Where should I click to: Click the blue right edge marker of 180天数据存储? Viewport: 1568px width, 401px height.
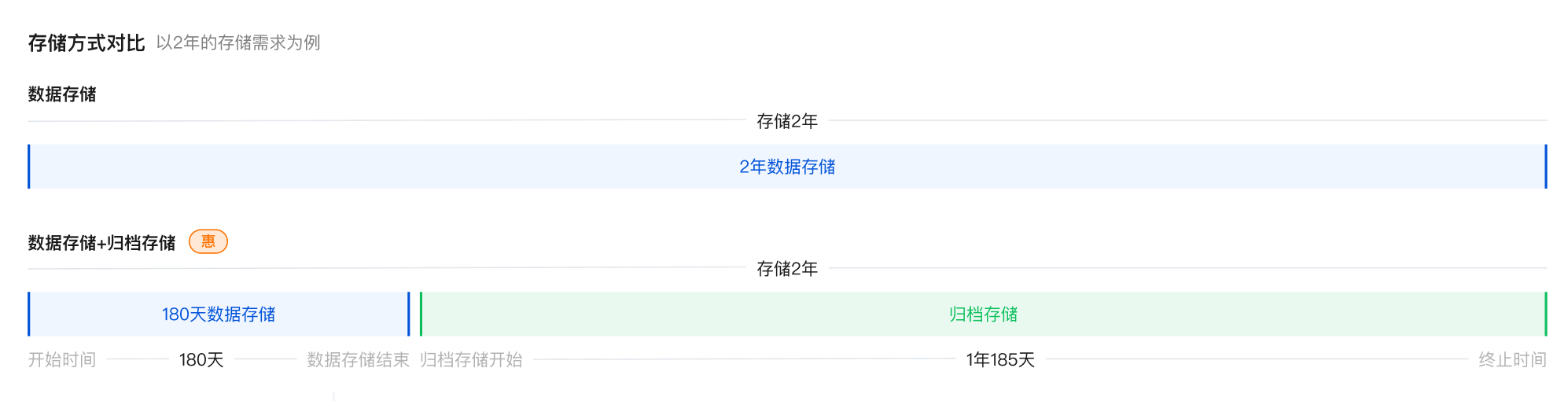pos(409,315)
